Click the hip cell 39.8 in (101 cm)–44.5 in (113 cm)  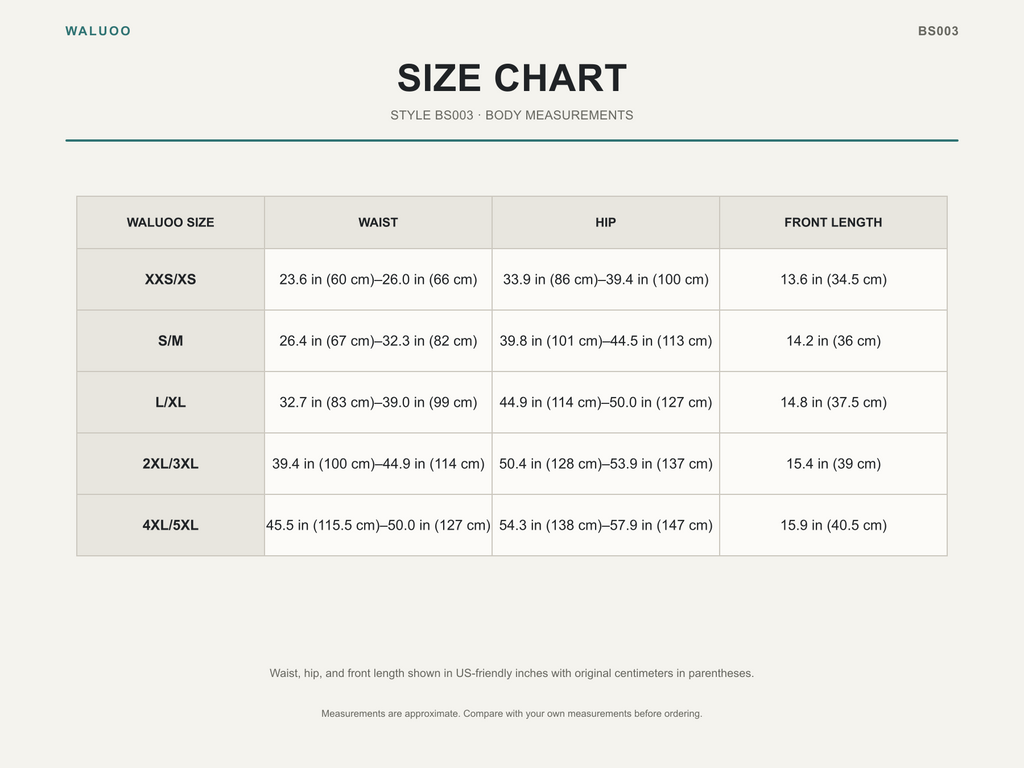click(605, 341)
